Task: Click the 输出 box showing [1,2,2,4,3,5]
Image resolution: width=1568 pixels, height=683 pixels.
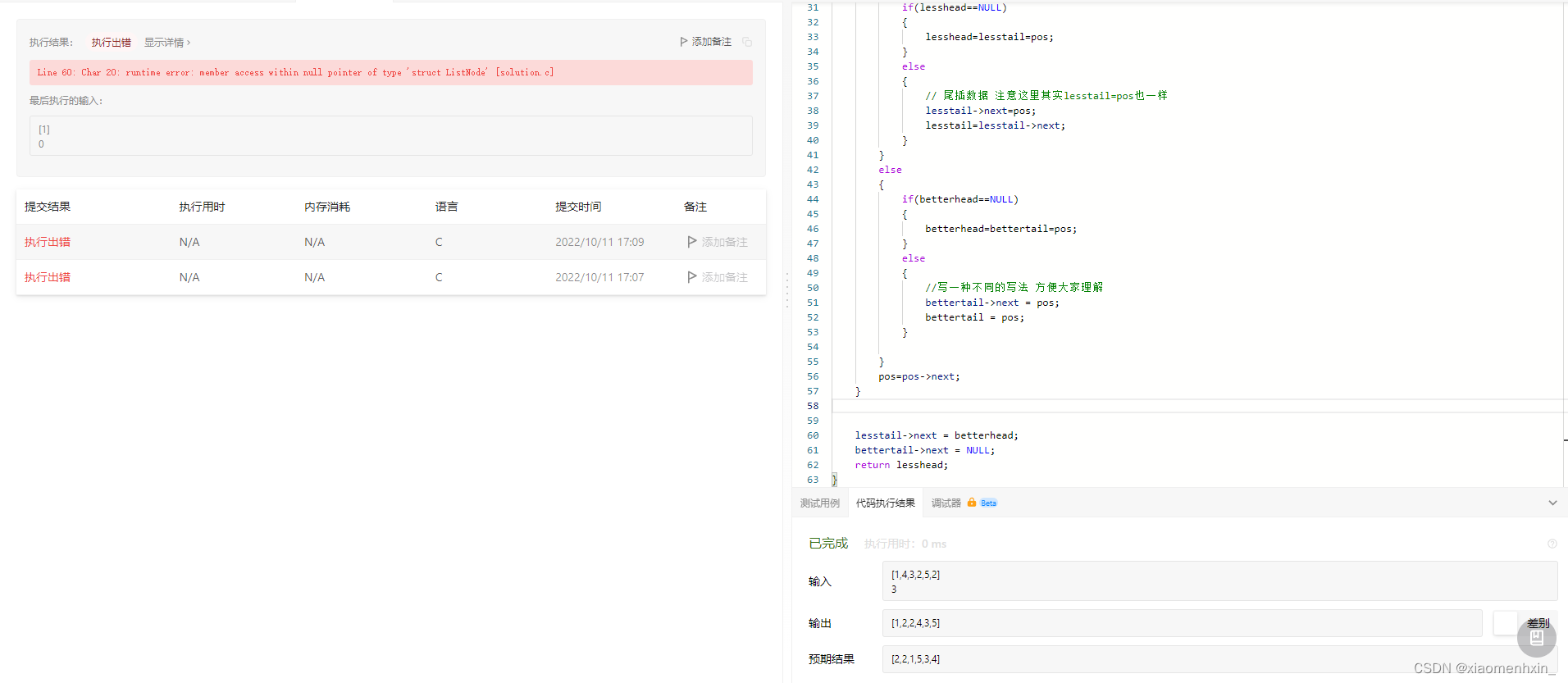Action: (1182, 623)
